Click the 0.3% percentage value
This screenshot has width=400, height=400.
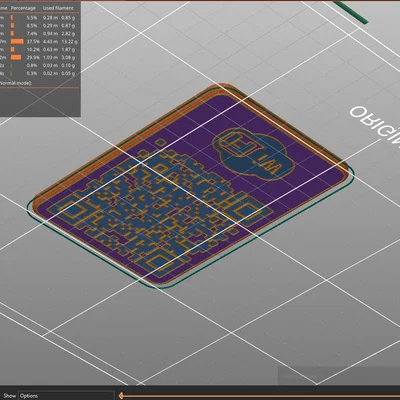pyautogui.click(x=32, y=73)
